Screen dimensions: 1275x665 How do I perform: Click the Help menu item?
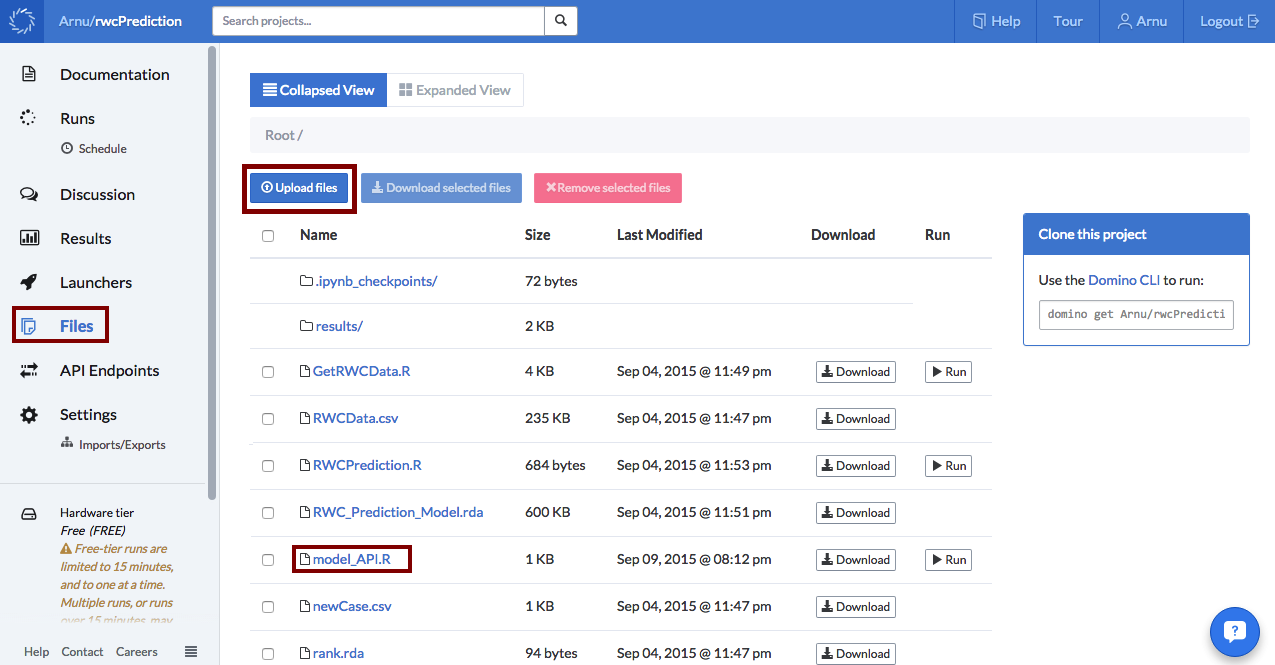coord(995,20)
